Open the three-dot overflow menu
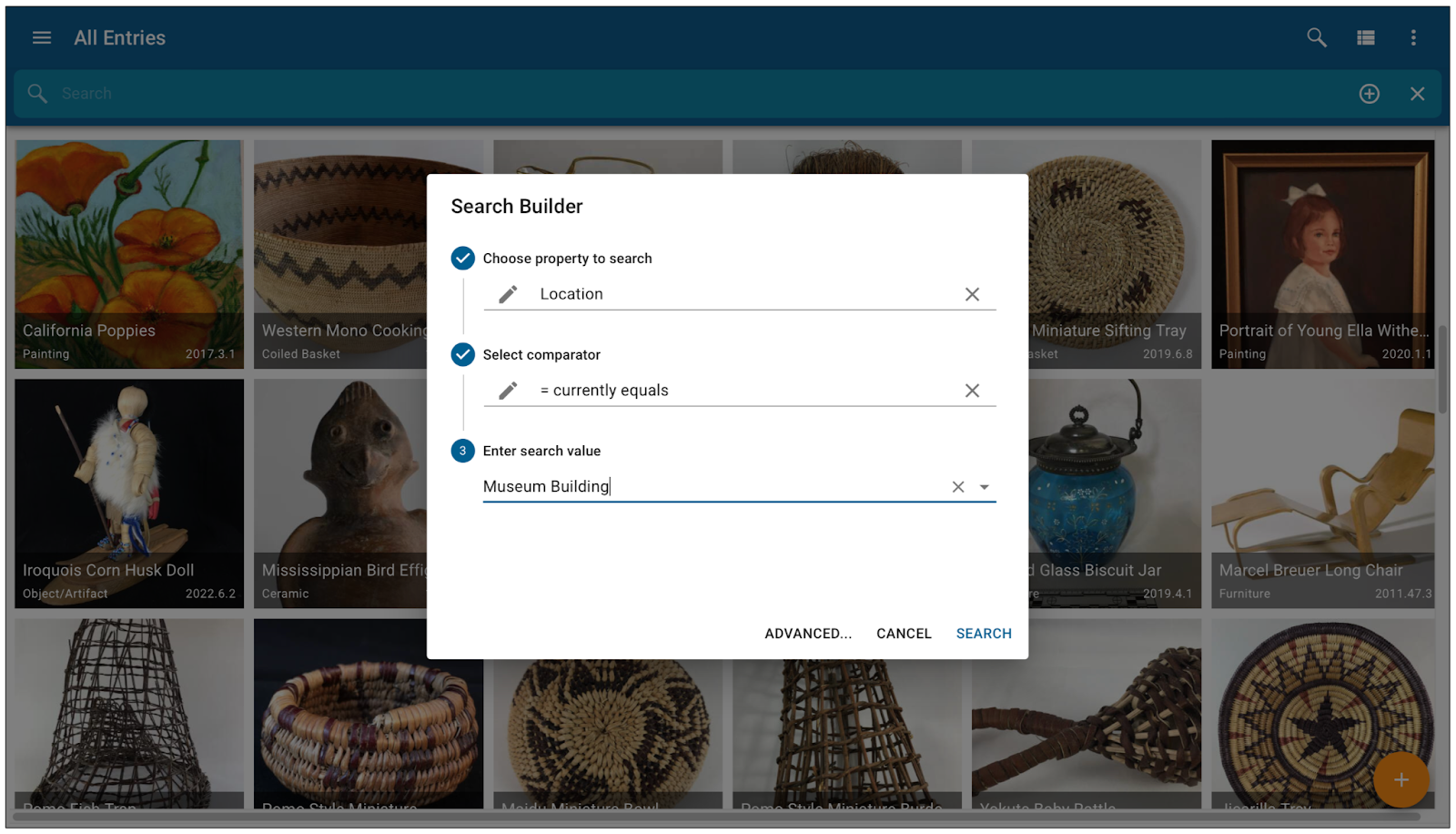The height and width of the screenshot is (834, 1456). [x=1413, y=37]
